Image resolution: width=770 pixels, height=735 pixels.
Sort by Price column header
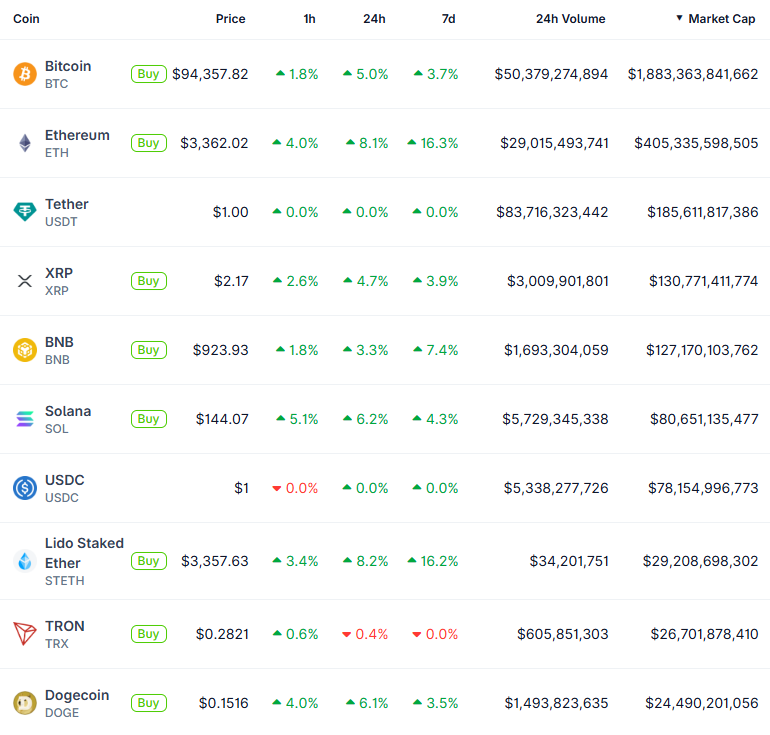230,19
